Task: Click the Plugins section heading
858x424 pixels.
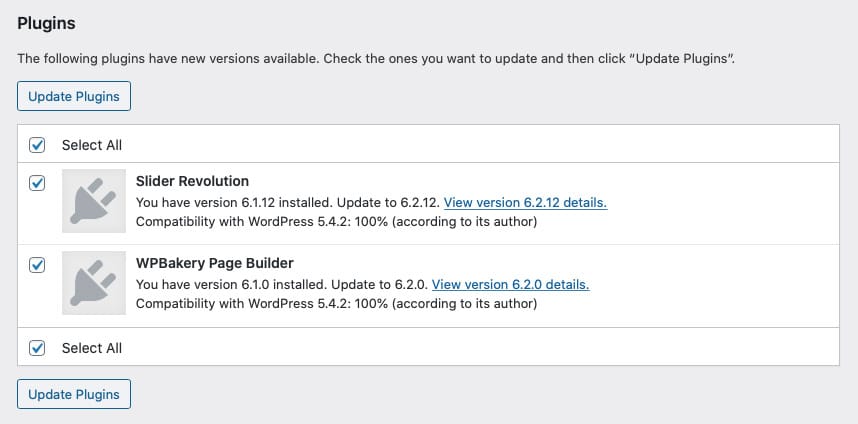Action: tap(46, 21)
